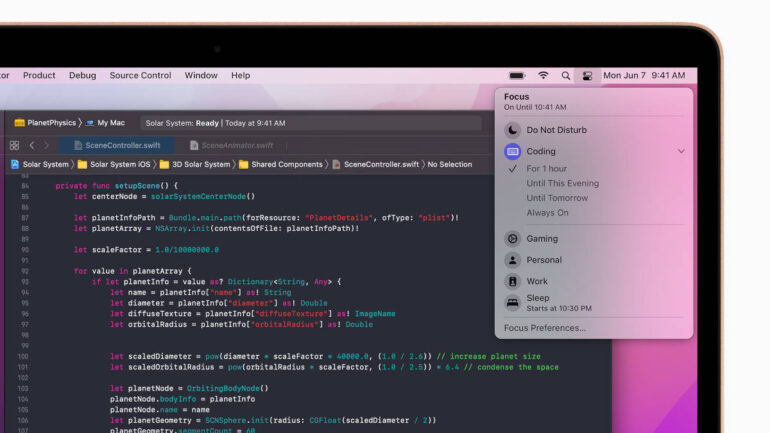Click the Do Not Disturb moon icon
770x433 pixels.
[x=512, y=130]
